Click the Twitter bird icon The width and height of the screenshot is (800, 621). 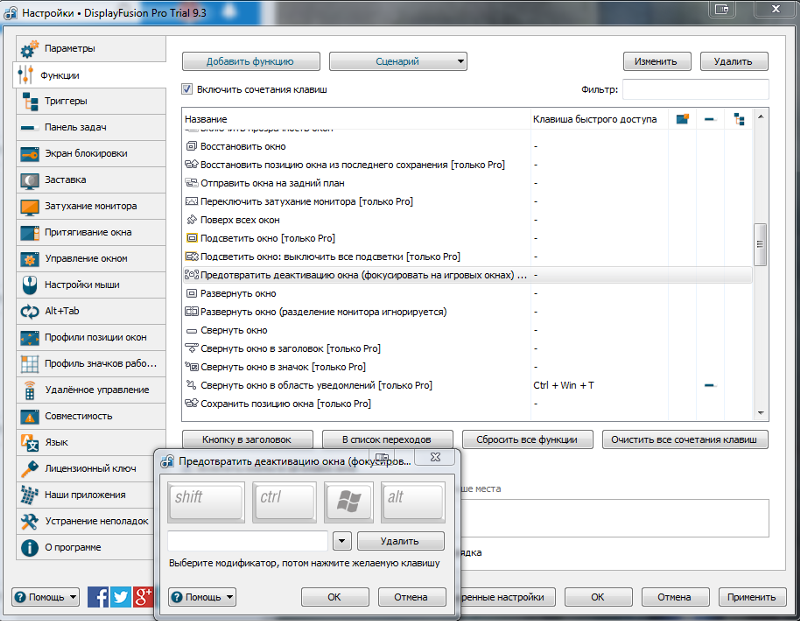coord(121,597)
